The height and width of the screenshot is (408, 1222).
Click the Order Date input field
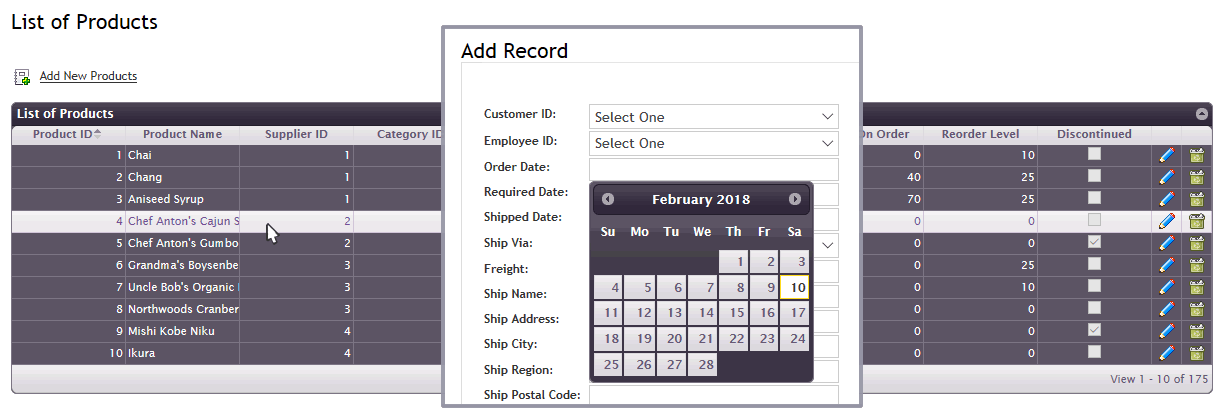tap(713, 168)
